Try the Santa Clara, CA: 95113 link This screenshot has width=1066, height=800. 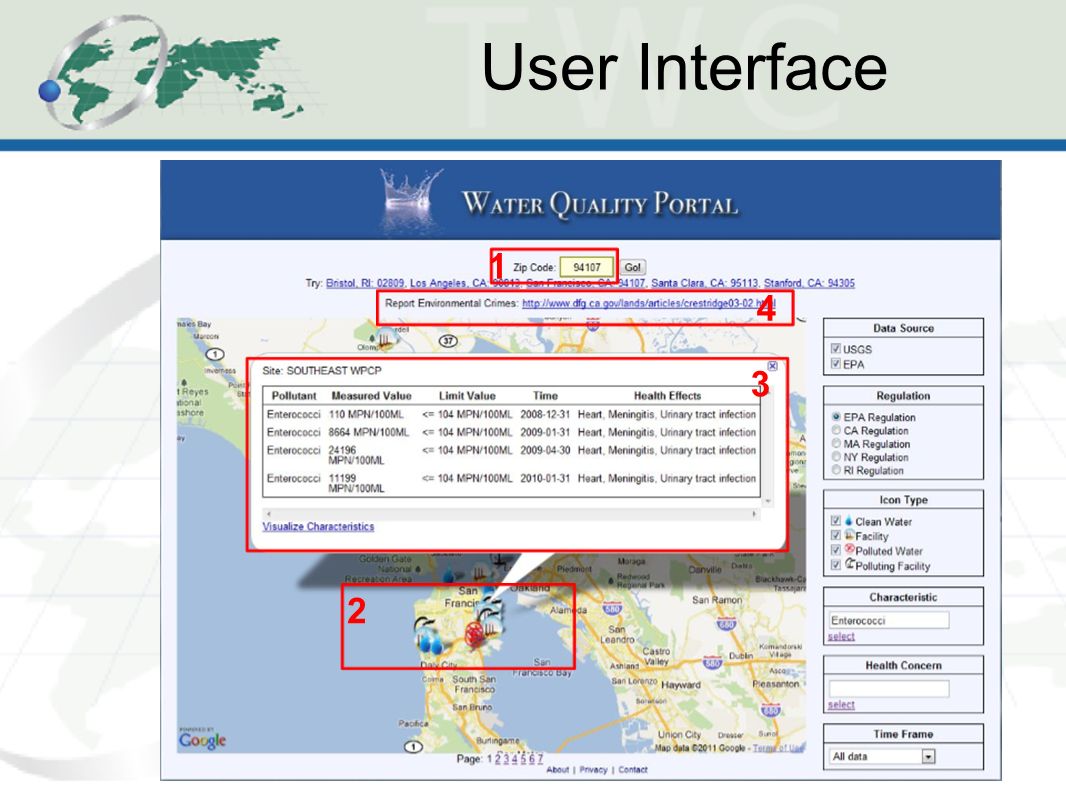(x=704, y=283)
